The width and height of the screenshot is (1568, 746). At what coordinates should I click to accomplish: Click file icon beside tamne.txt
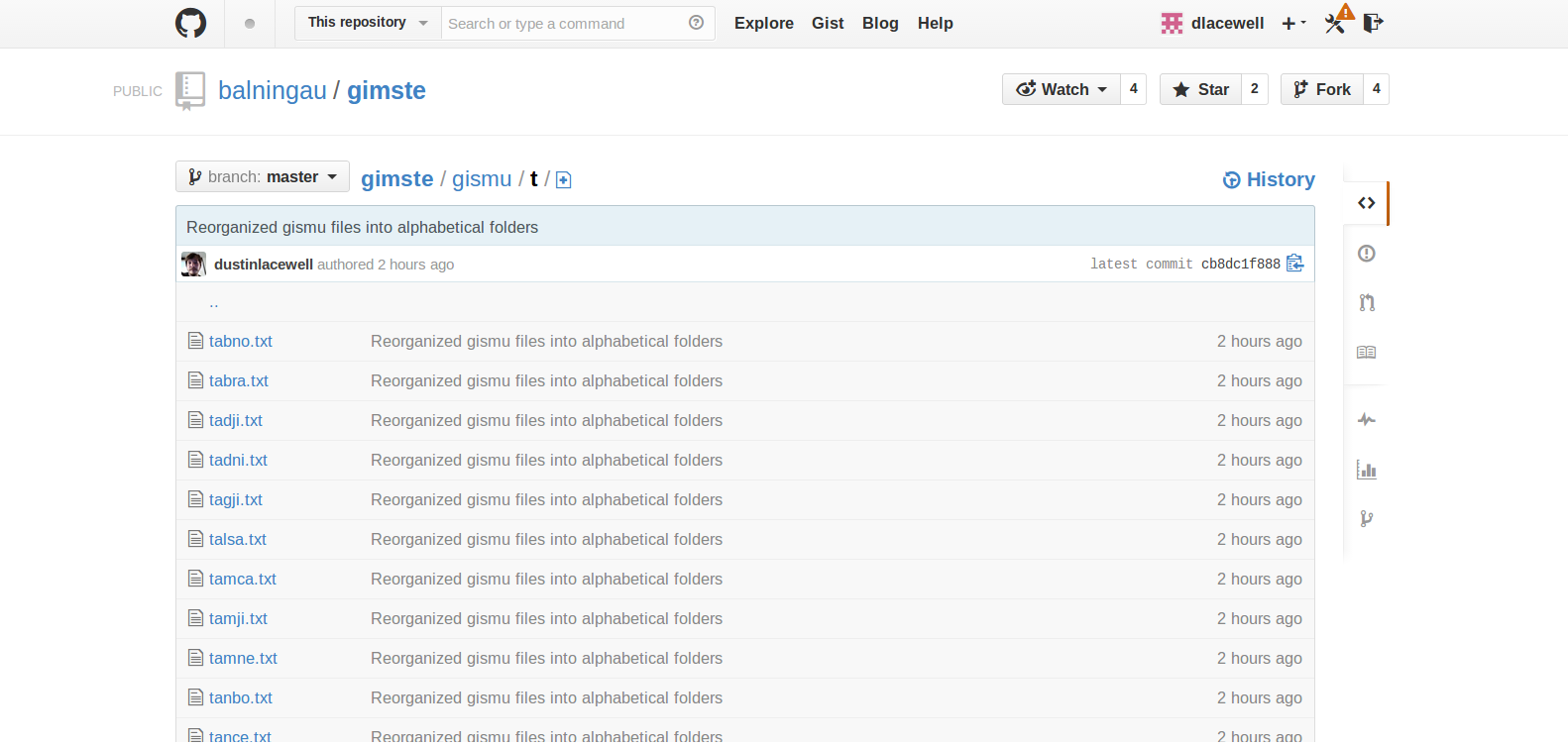[x=195, y=658]
